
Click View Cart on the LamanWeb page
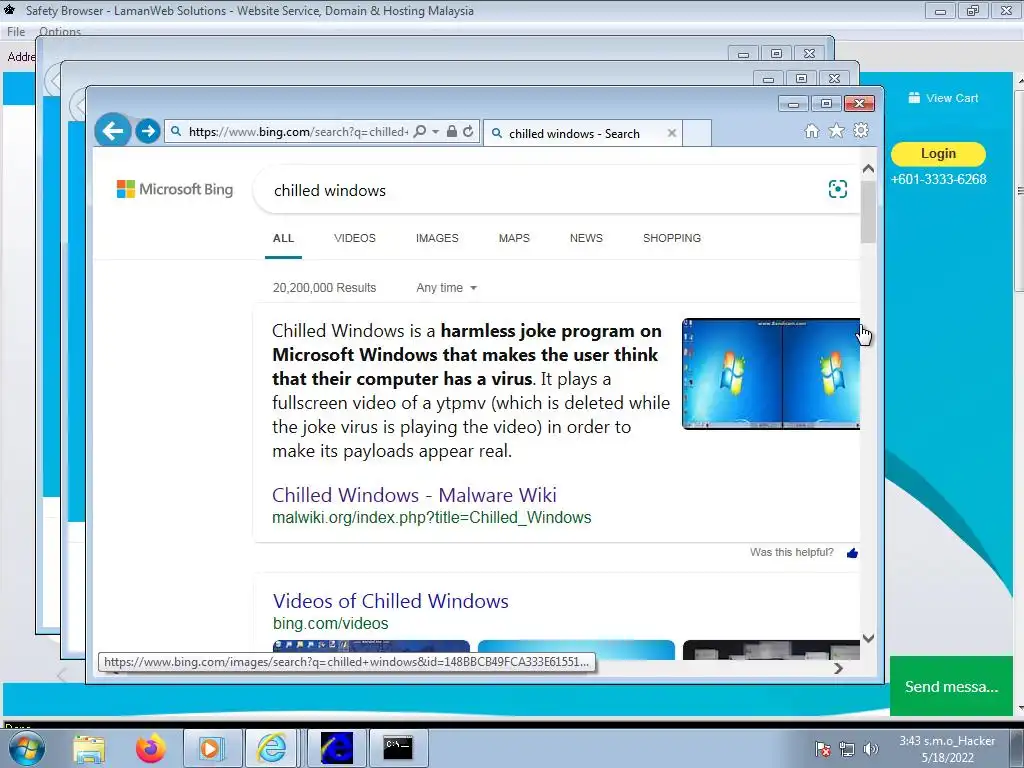pyautogui.click(x=943, y=98)
